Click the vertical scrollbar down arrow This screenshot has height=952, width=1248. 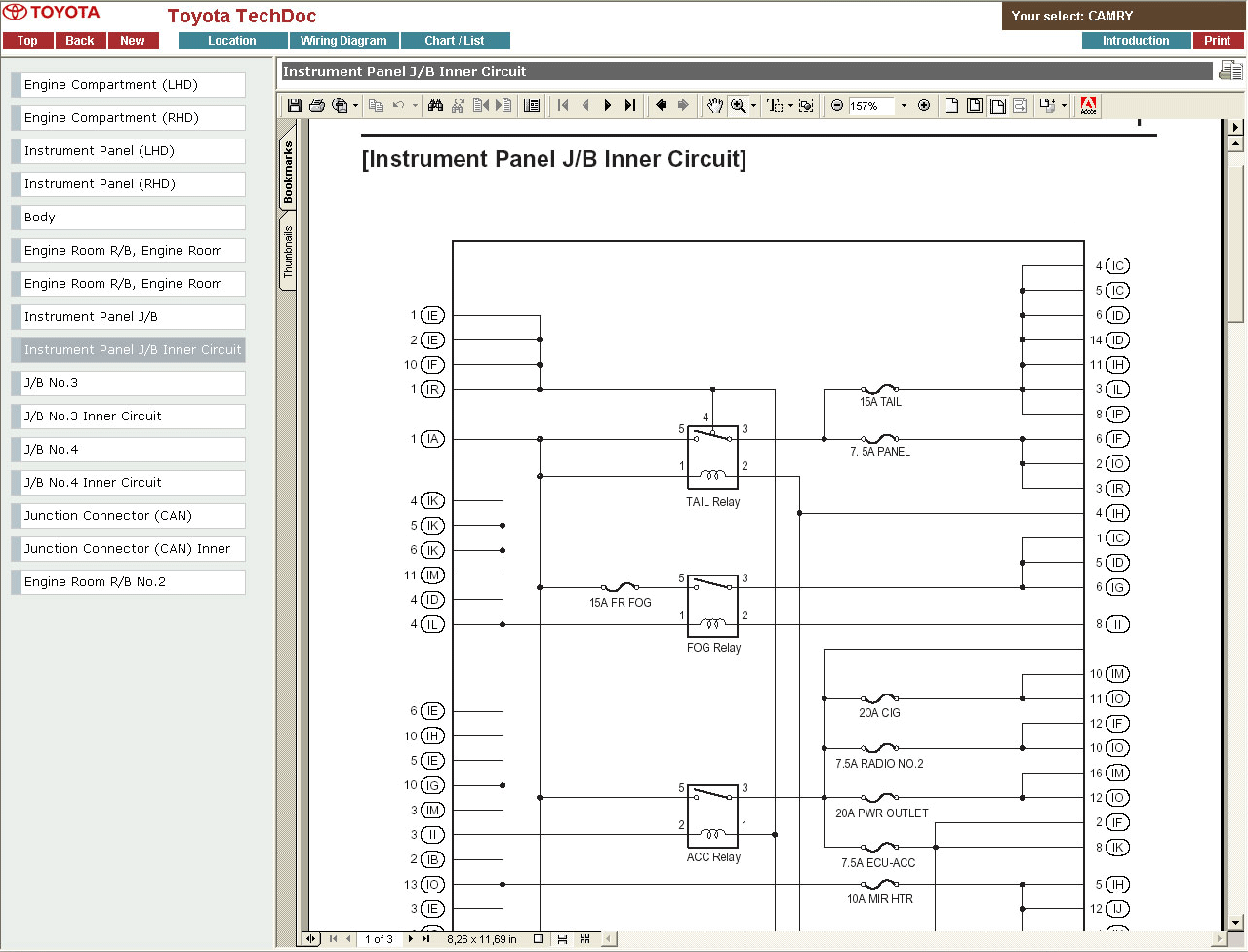tap(1235, 923)
